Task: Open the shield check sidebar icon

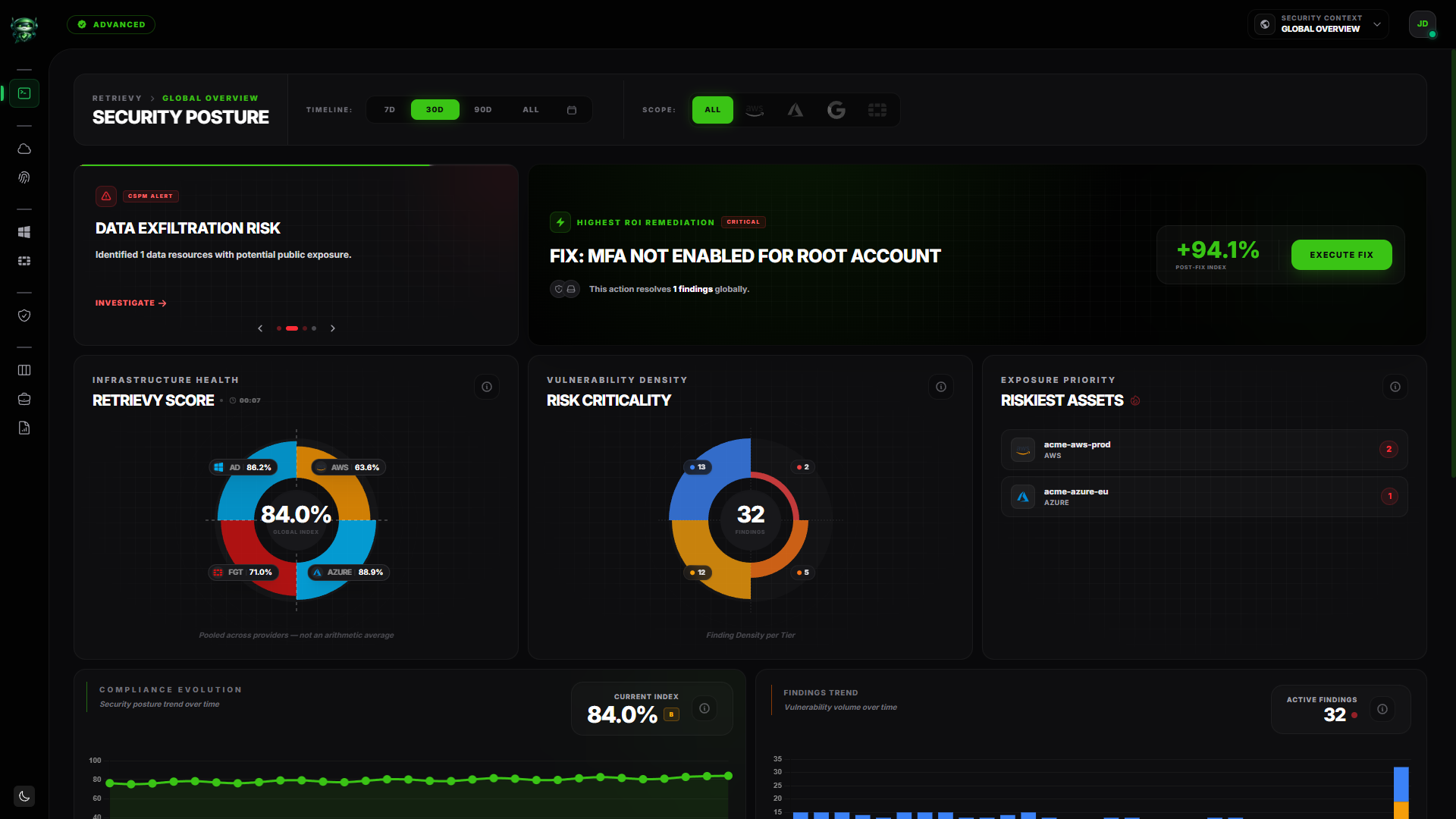Action: [24, 315]
